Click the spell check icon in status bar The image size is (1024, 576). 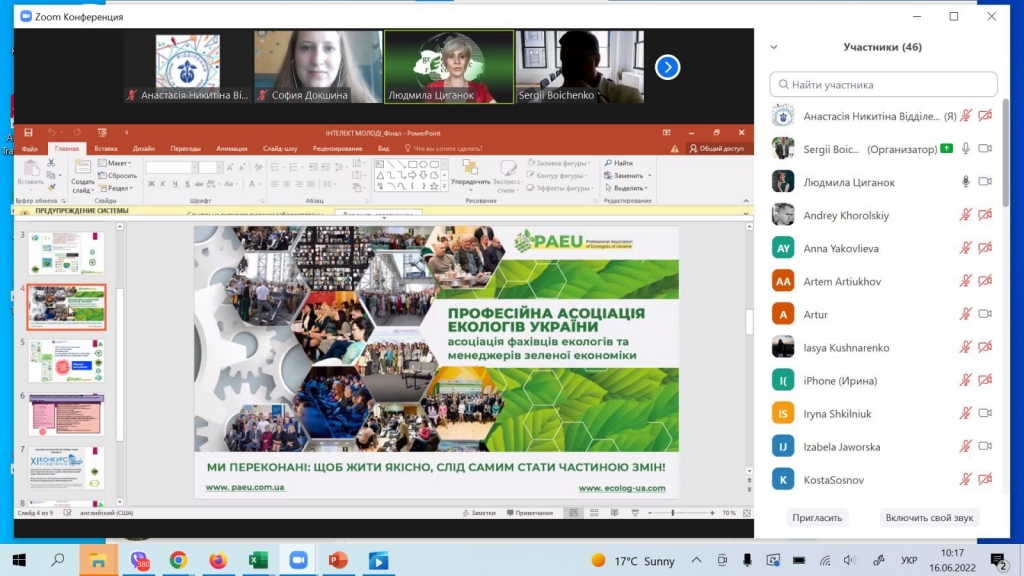pyautogui.click(x=68, y=513)
